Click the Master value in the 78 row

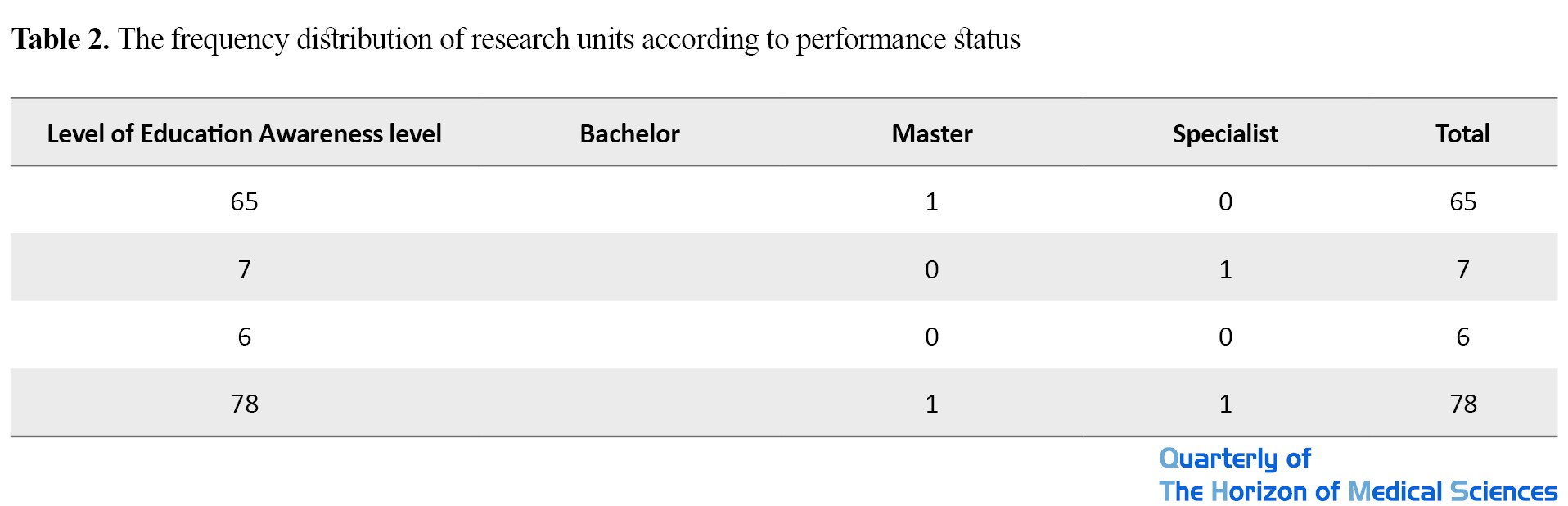pyautogui.click(x=931, y=404)
